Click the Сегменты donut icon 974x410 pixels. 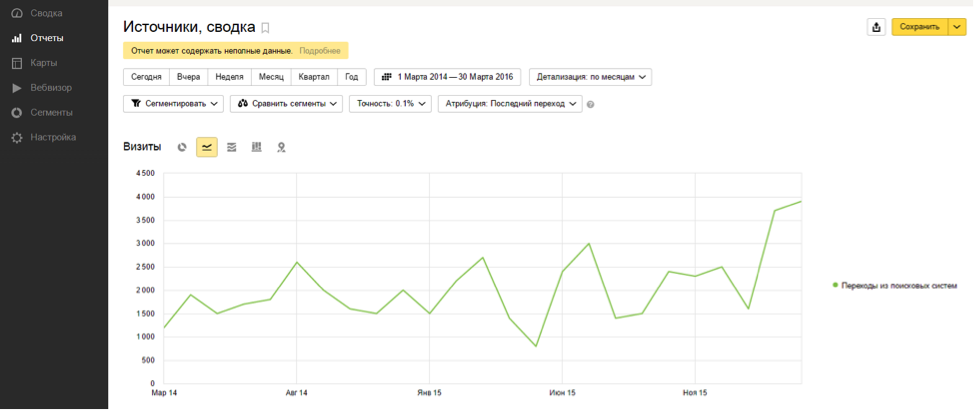[17, 112]
